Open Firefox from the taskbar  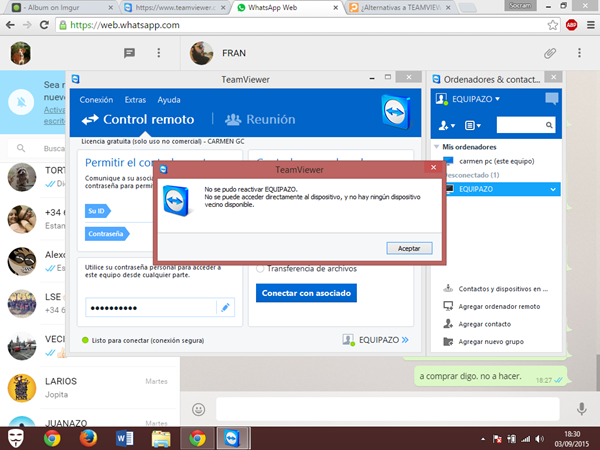point(88,439)
